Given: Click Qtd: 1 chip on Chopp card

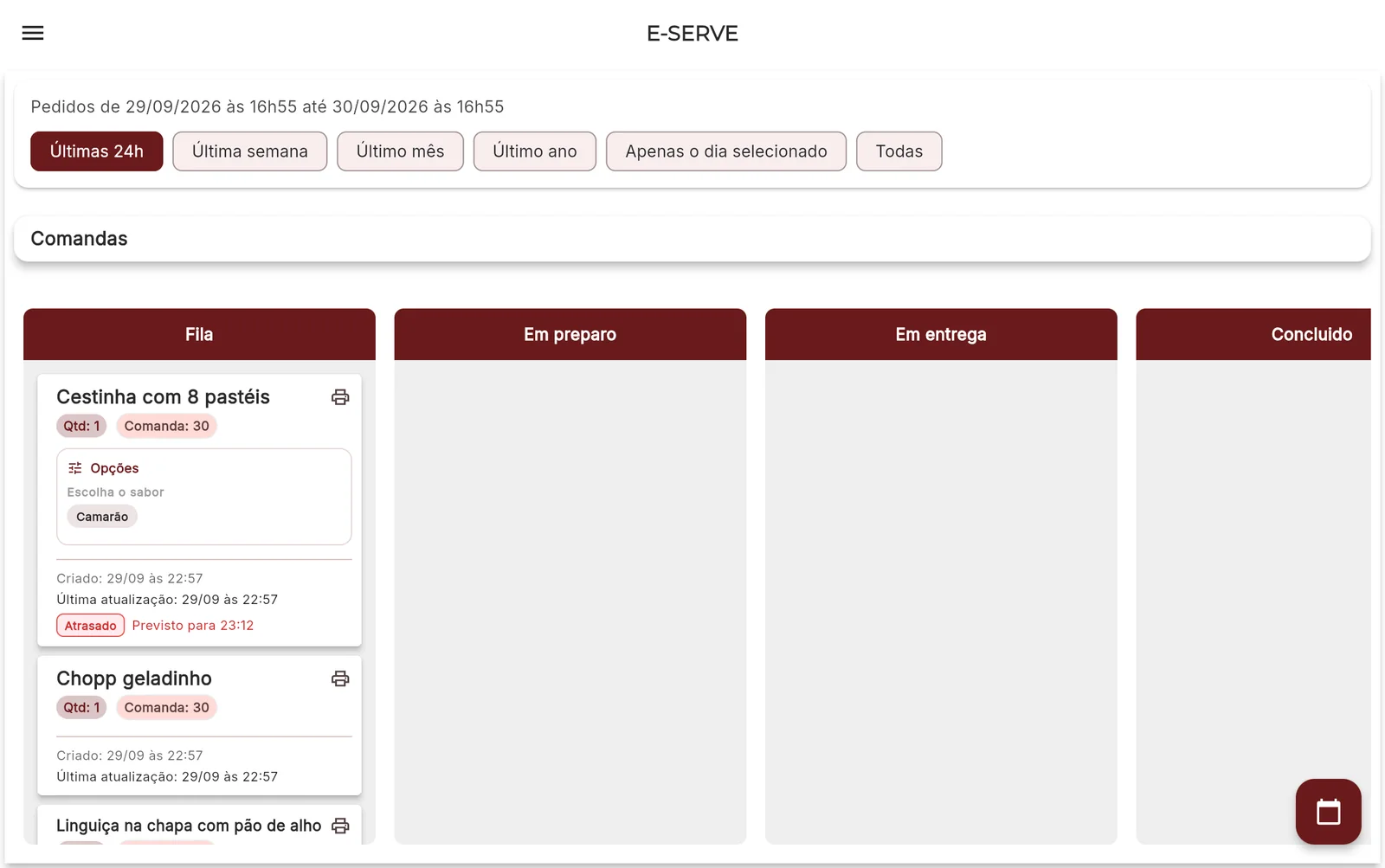Looking at the screenshot, I should click(81, 707).
